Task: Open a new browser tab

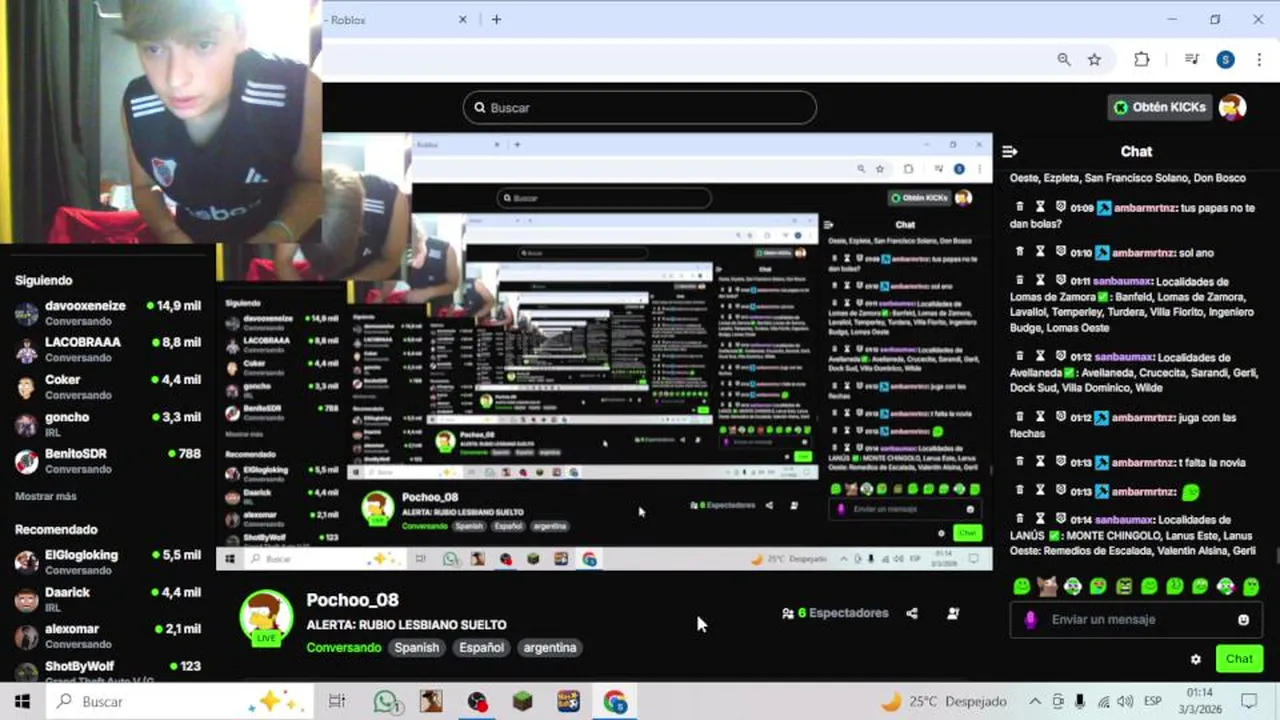Action: 496,20
